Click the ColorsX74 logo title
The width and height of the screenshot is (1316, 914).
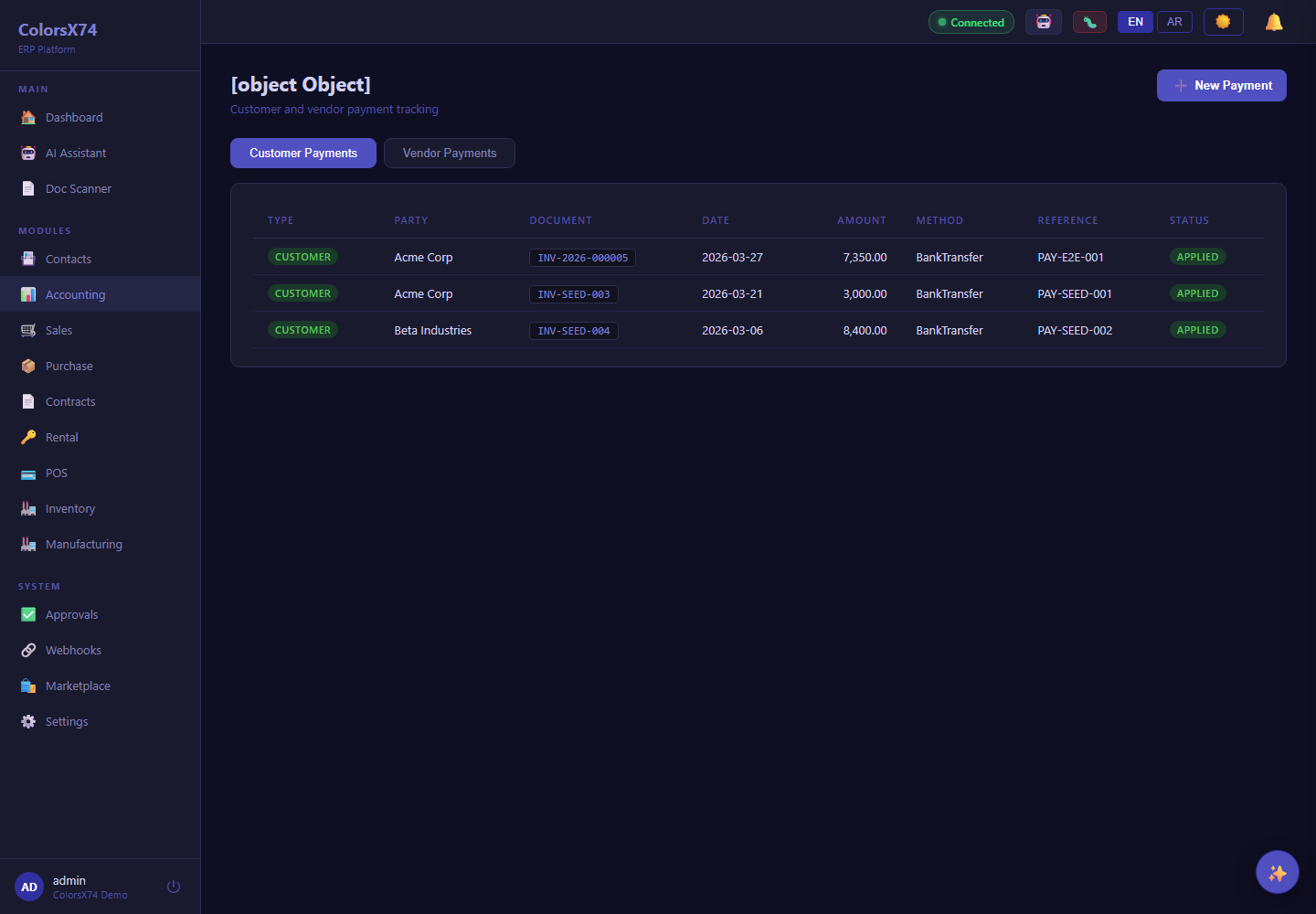click(58, 29)
